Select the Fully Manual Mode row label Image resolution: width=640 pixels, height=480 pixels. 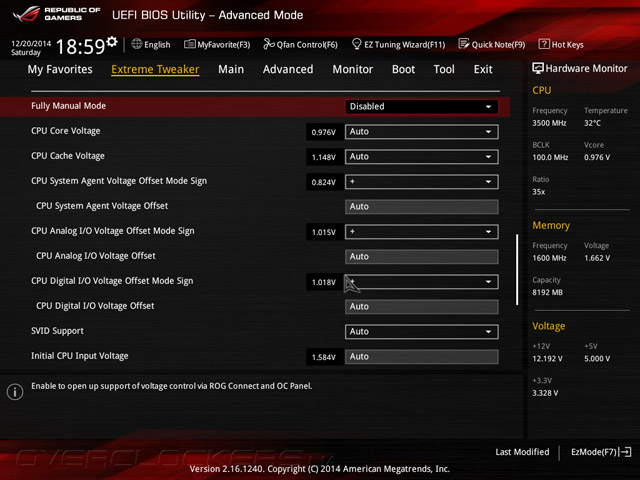pos(68,106)
